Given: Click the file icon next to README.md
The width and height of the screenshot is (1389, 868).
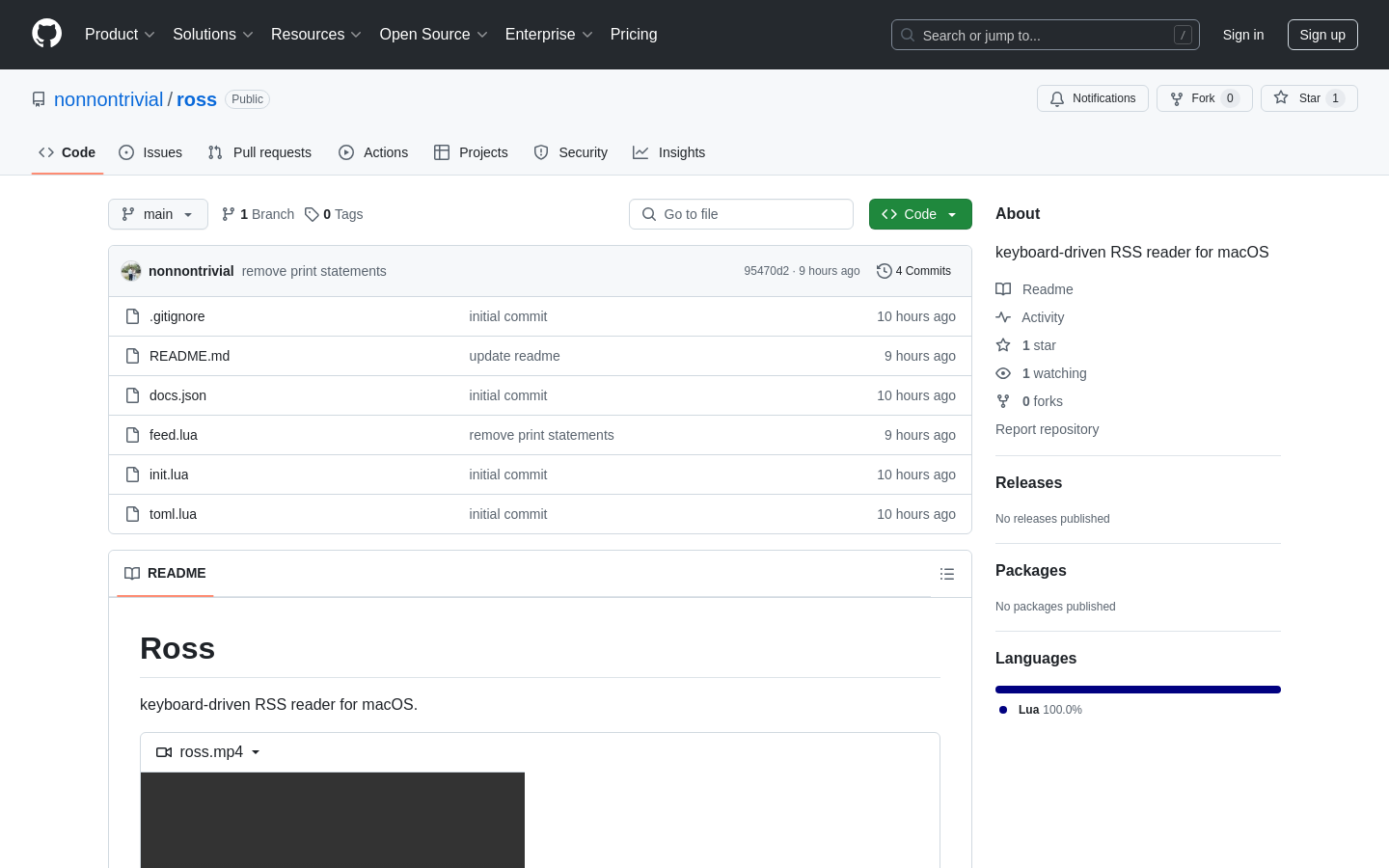Looking at the screenshot, I should point(133,356).
